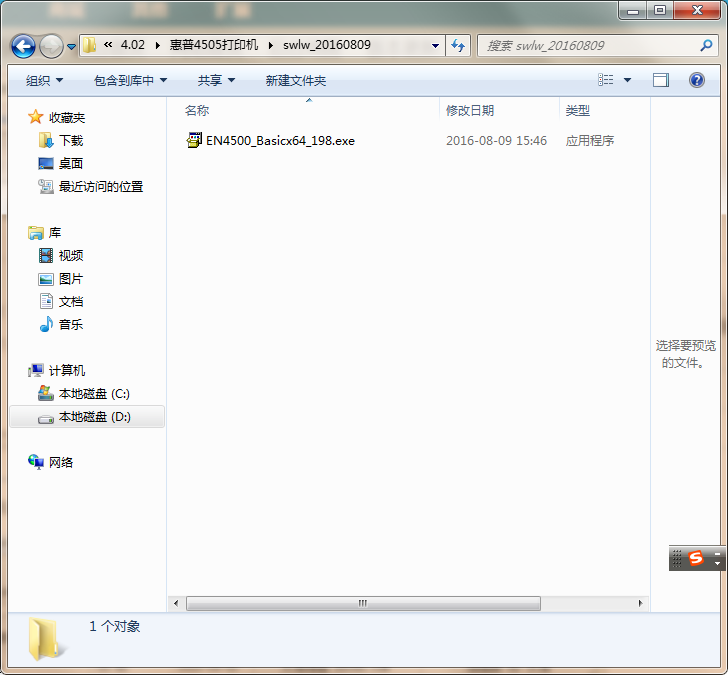Open the 图片 library

(x=71, y=279)
